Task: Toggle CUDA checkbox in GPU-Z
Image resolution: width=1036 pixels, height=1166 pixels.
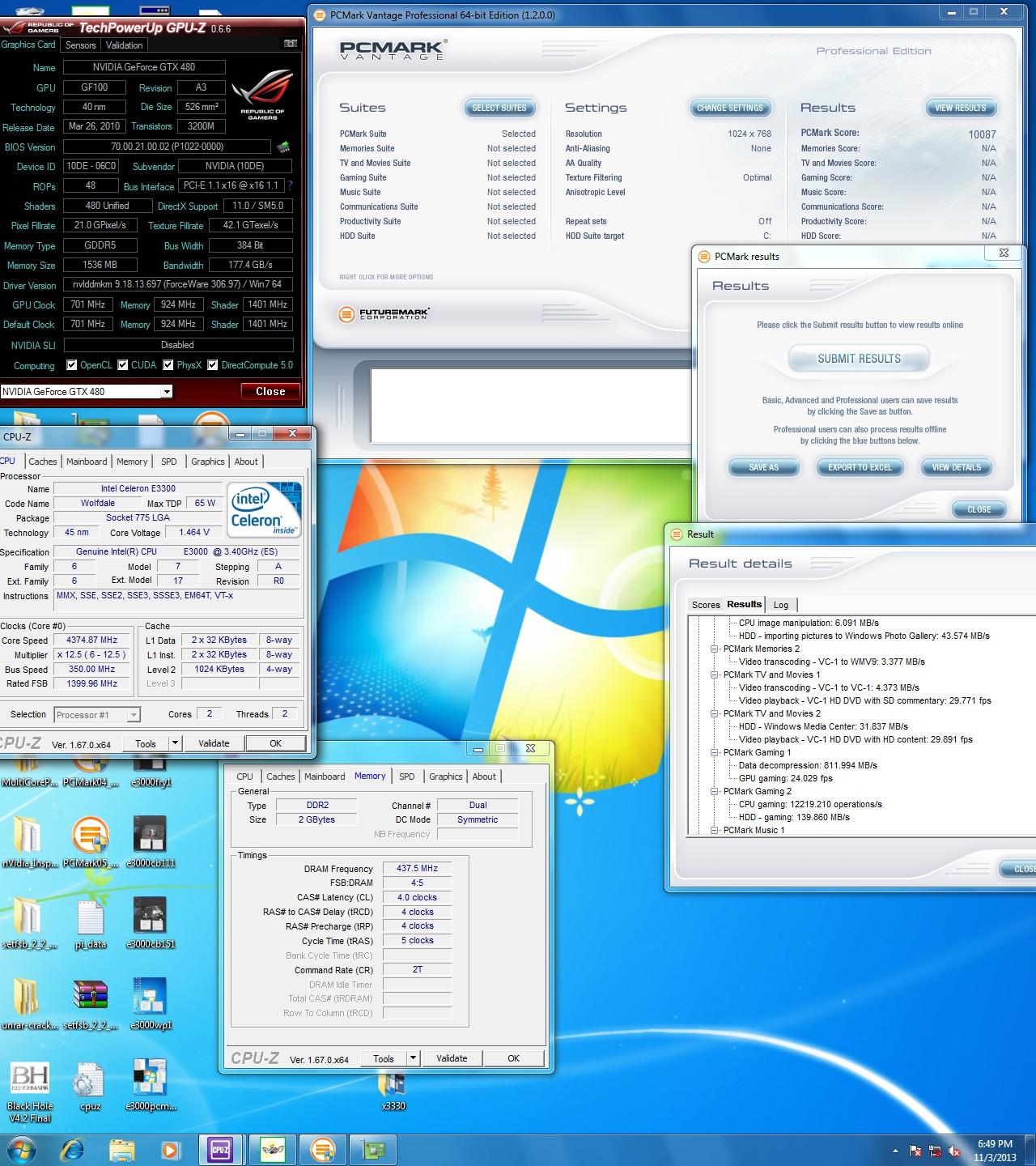Action: pos(123,365)
